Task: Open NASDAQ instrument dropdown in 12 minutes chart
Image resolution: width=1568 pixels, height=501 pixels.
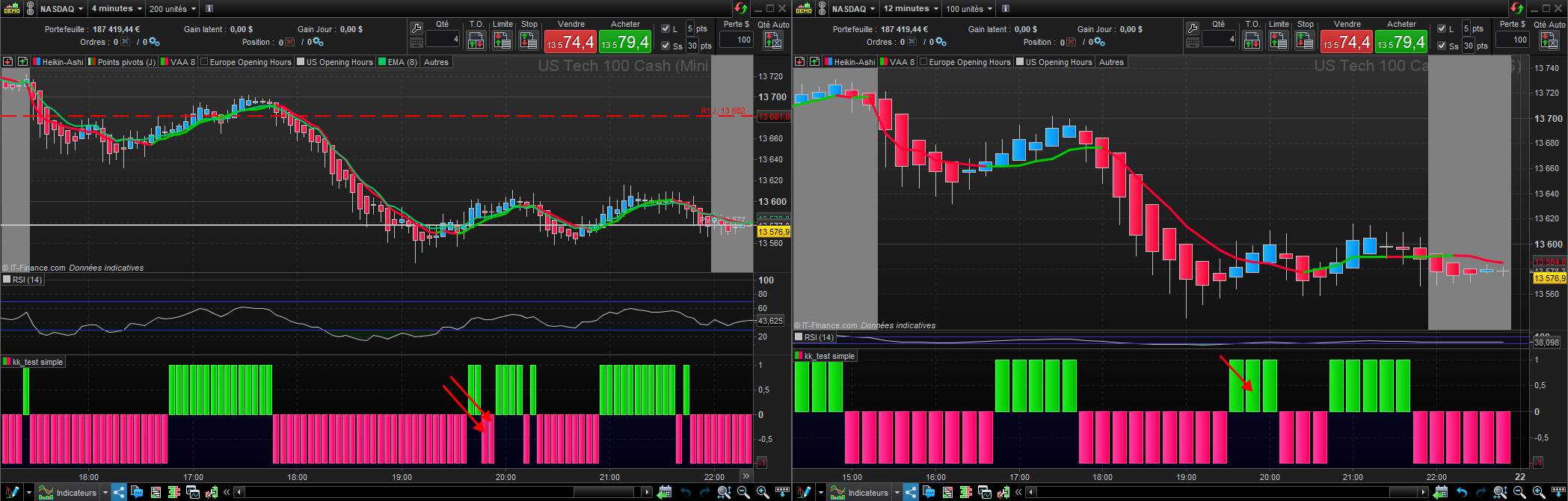Action: tap(854, 9)
